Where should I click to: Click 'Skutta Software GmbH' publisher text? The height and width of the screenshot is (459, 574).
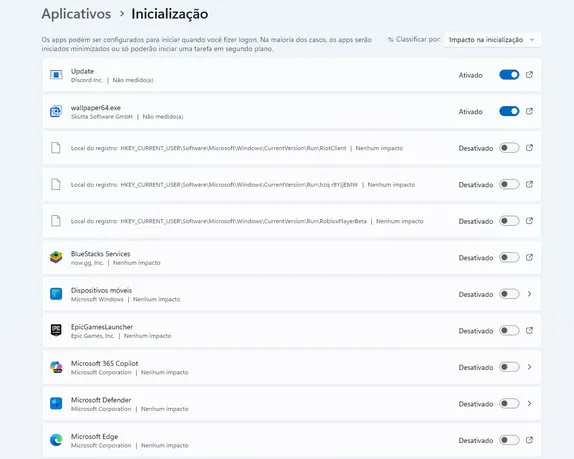click(x=102, y=117)
